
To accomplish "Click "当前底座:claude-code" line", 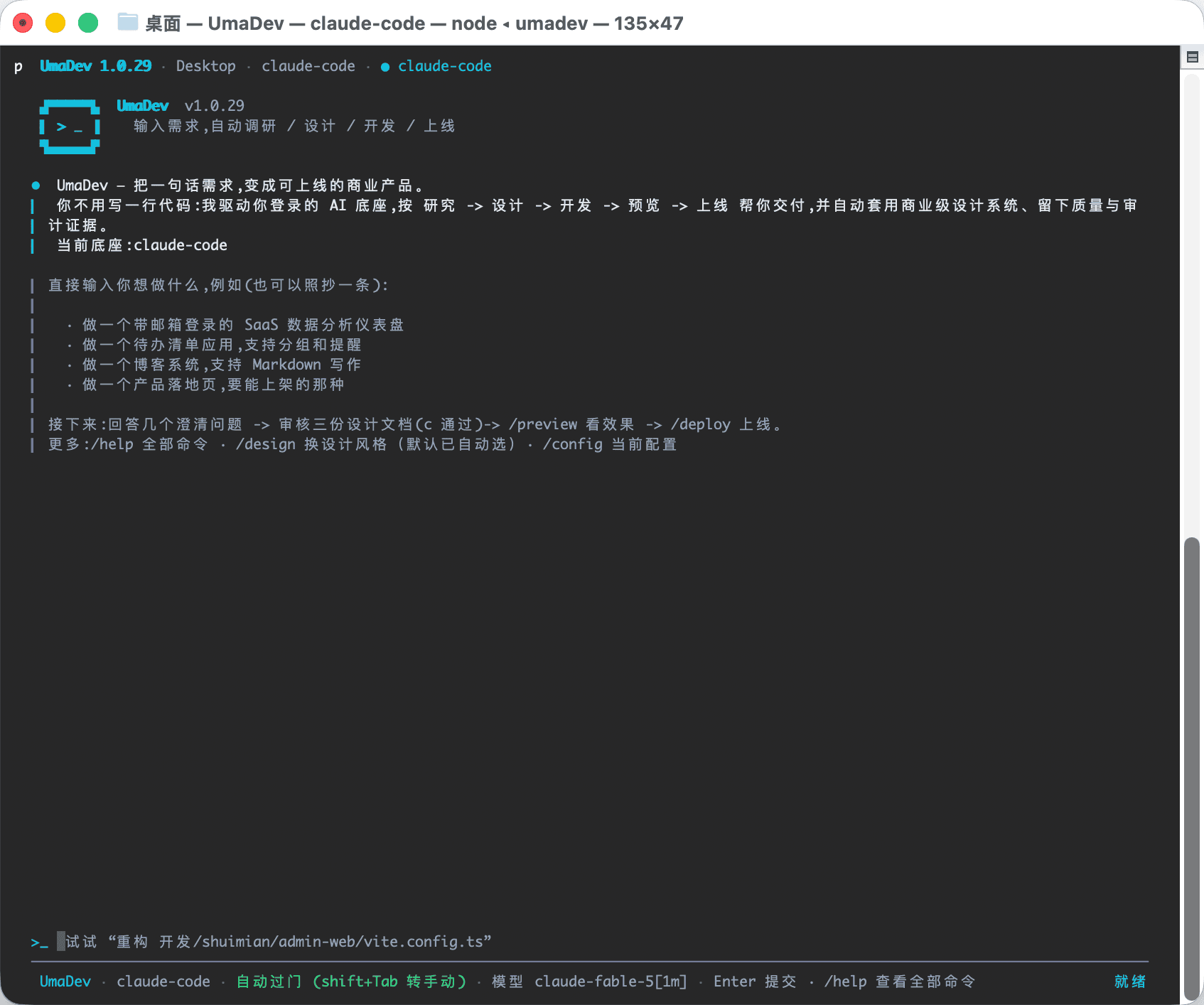I will pyautogui.click(x=142, y=245).
